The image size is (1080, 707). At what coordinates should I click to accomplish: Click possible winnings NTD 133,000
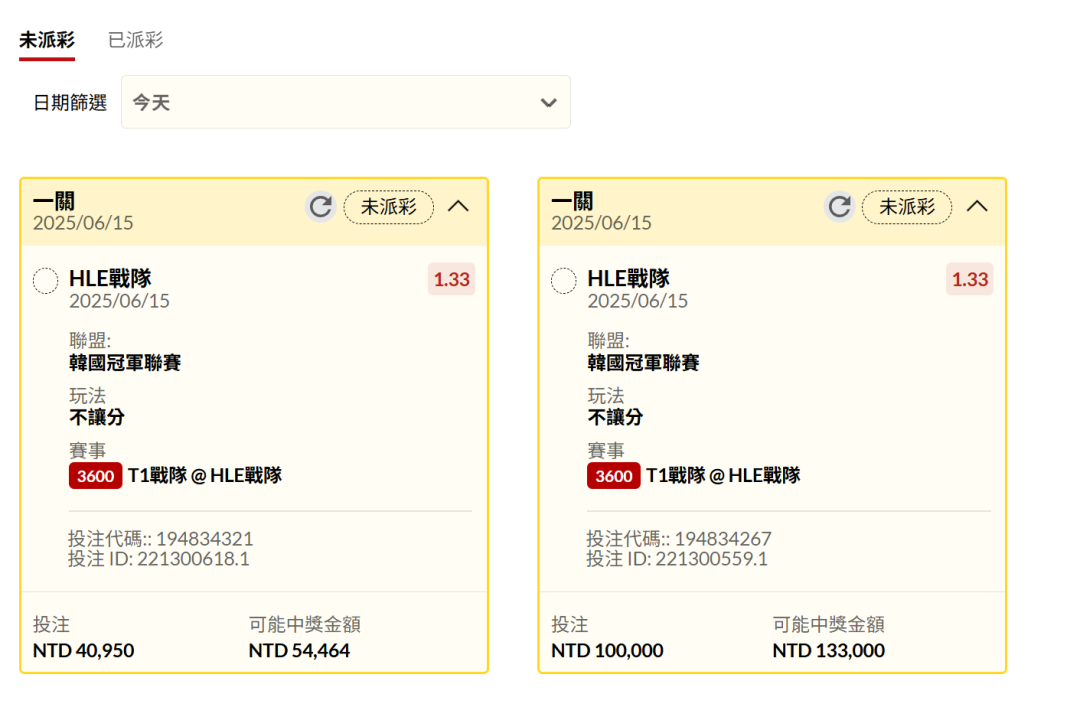[x=828, y=650]
